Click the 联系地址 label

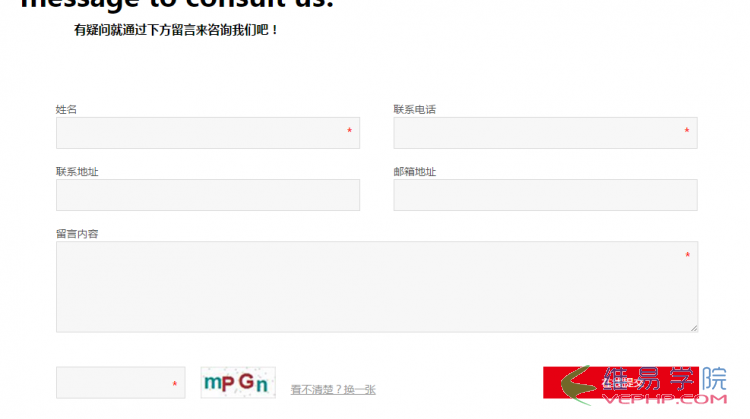[77, 172]
